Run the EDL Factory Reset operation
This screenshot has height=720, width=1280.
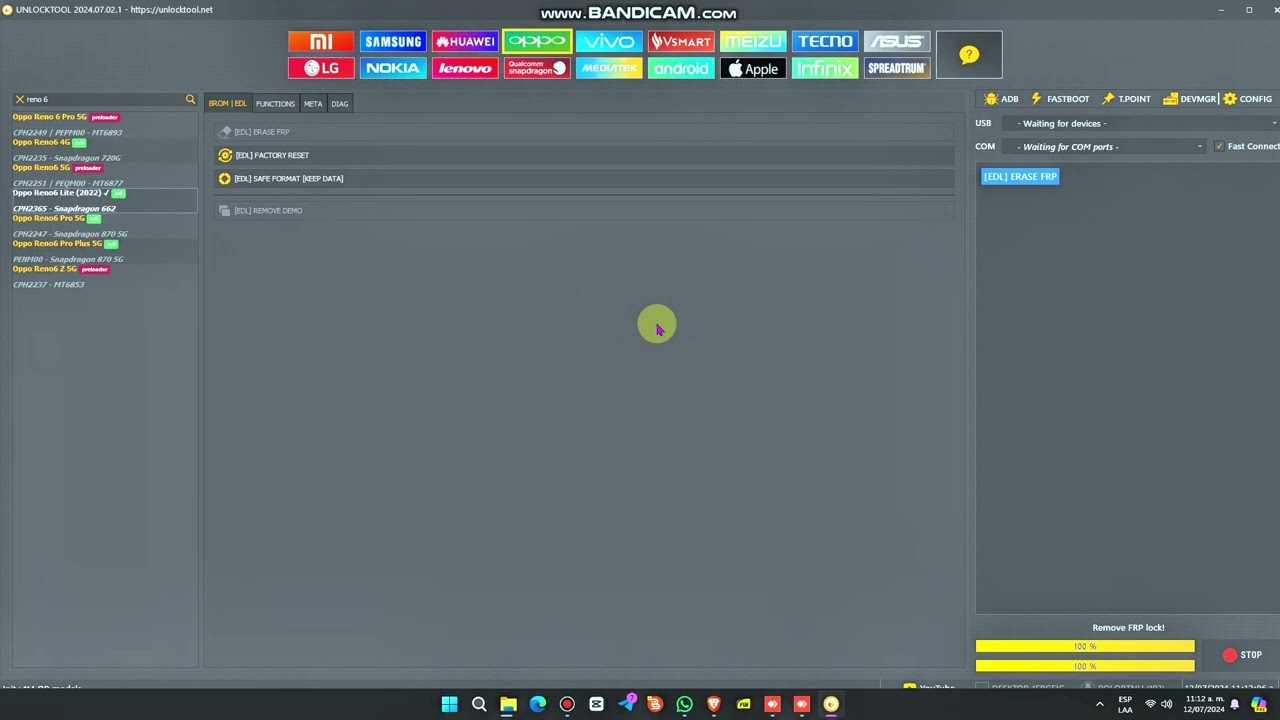(x=272, y=155)
